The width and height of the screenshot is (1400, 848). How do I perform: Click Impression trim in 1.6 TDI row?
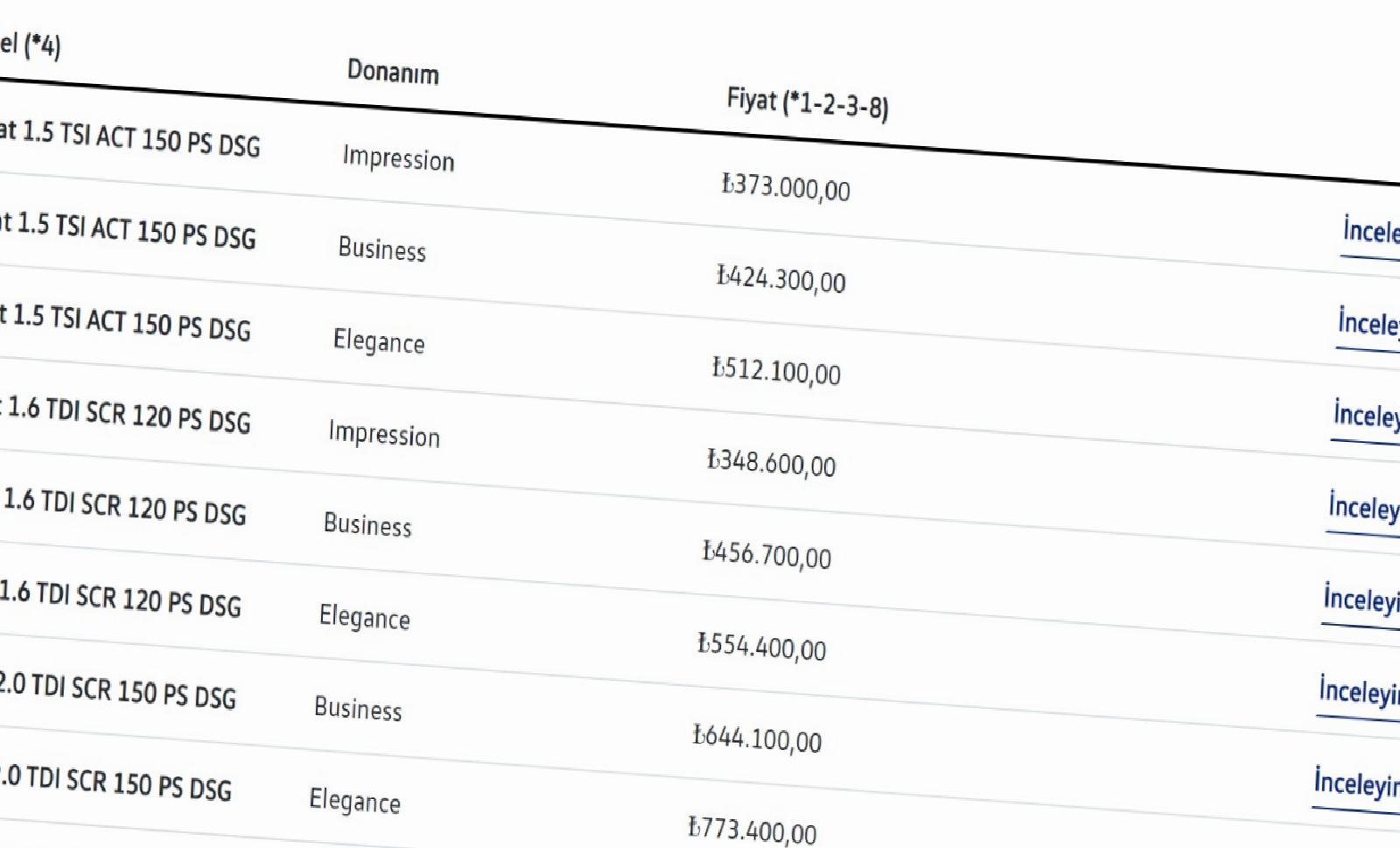tap(384, 434)
